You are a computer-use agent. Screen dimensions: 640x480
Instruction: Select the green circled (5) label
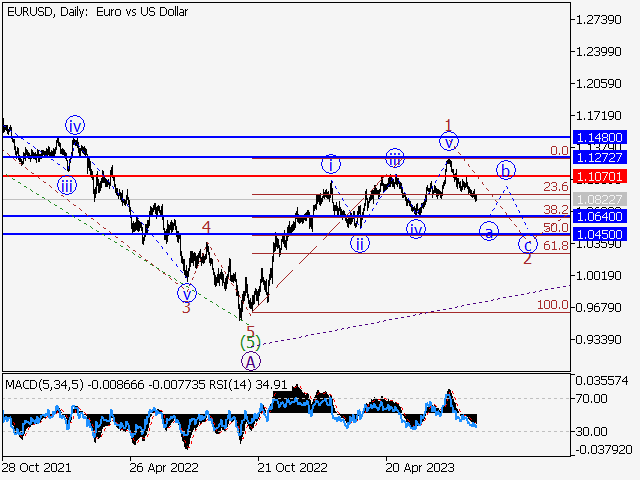coord(250,342)
